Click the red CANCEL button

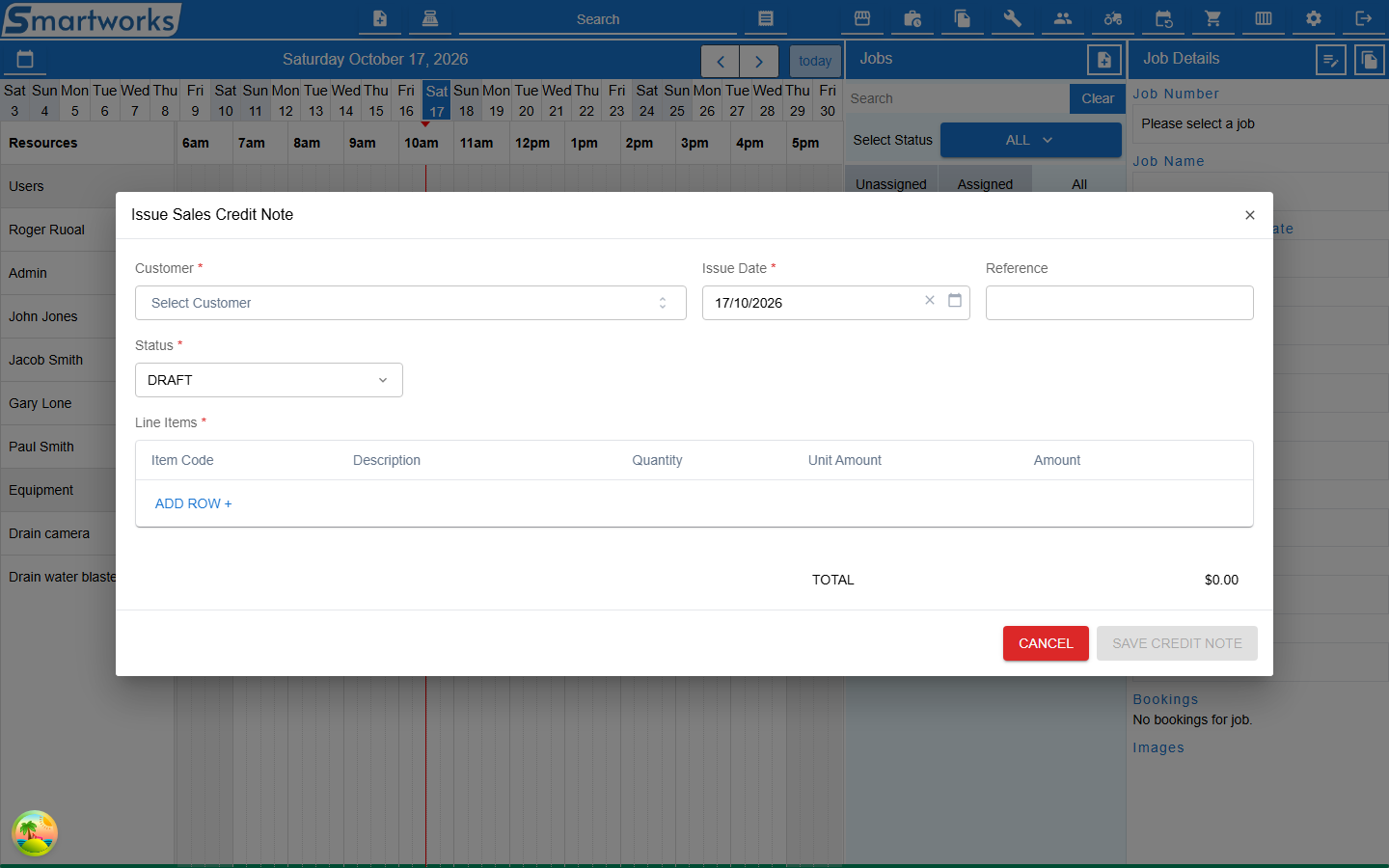click(x=1046, y=643)
